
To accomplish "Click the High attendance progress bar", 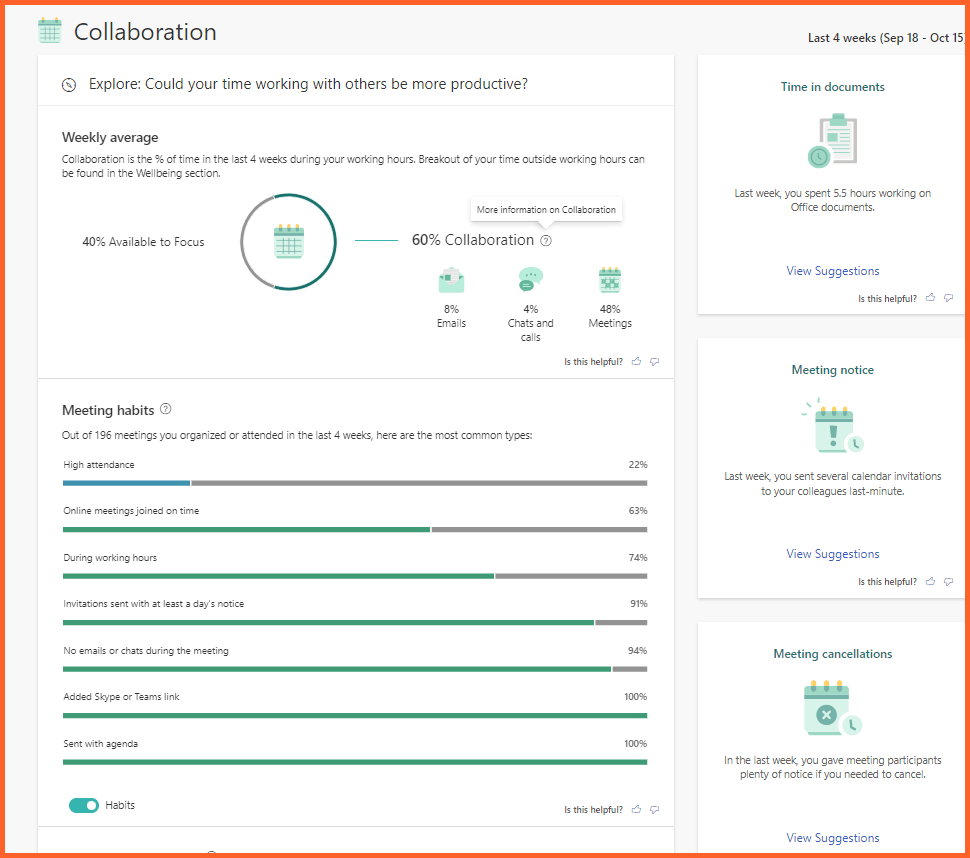I will tap(354, 483).
